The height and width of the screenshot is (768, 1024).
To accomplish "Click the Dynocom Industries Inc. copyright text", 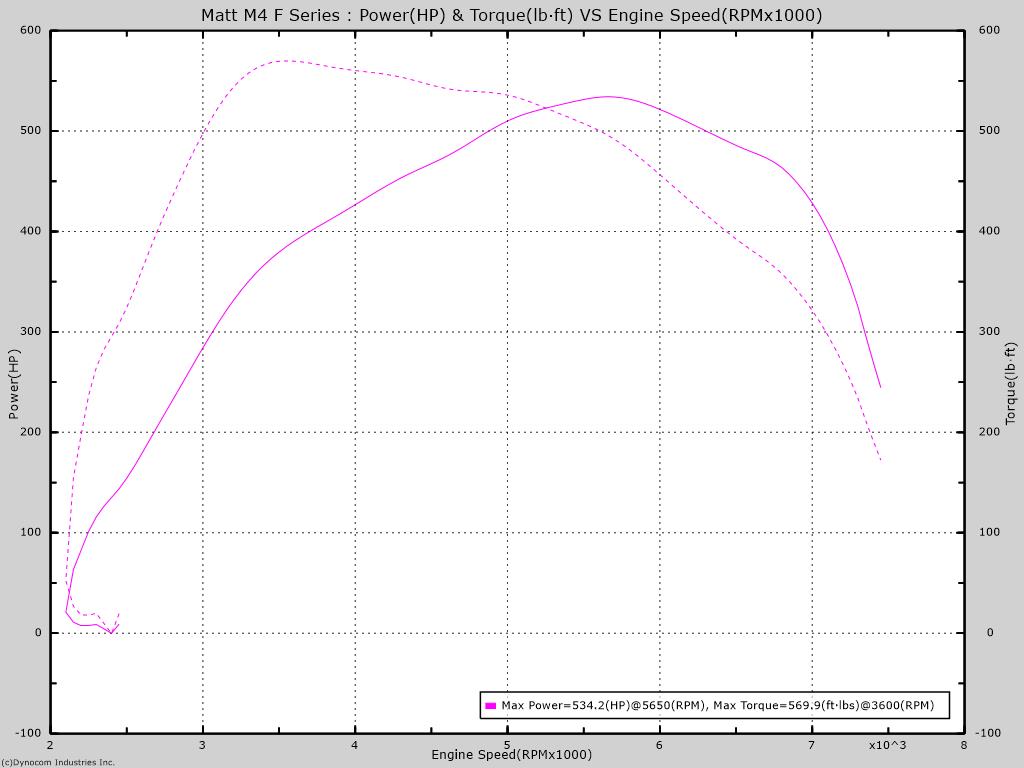I will (58, 762).
